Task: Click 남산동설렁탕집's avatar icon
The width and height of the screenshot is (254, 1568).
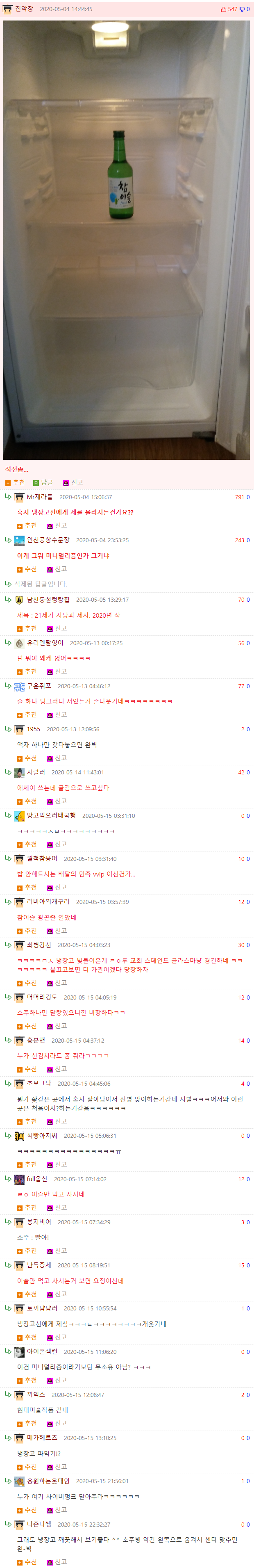Action: click(x=19, y=600)
